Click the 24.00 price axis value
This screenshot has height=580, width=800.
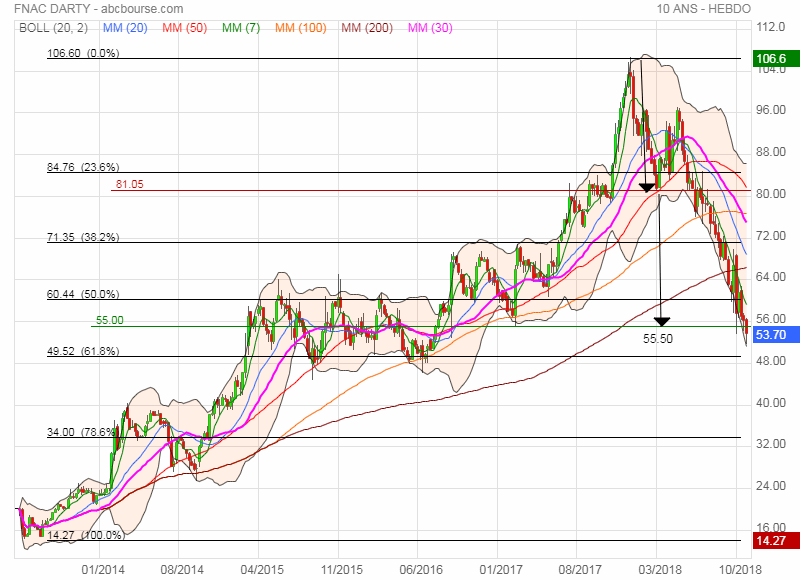[771, 486]
